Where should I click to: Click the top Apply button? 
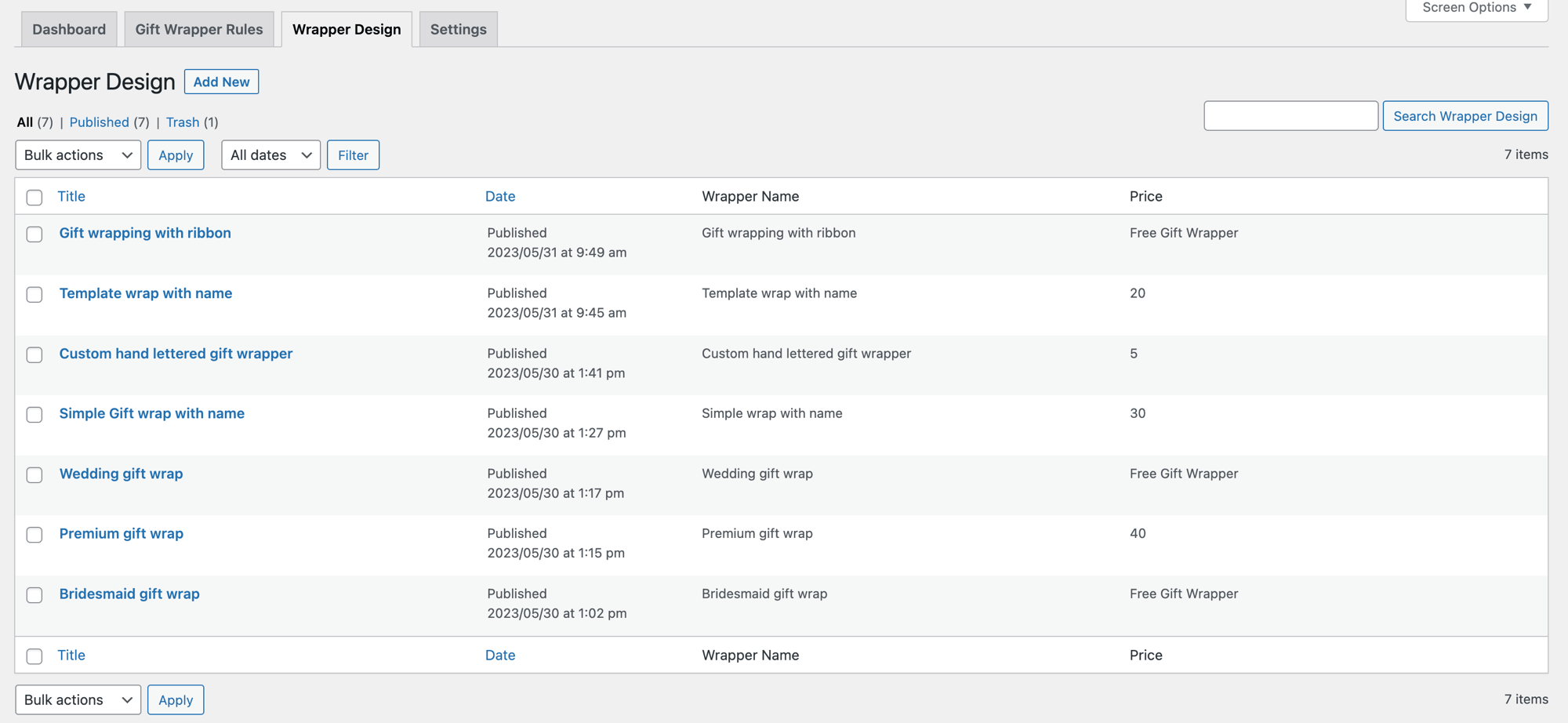(176, 155)
